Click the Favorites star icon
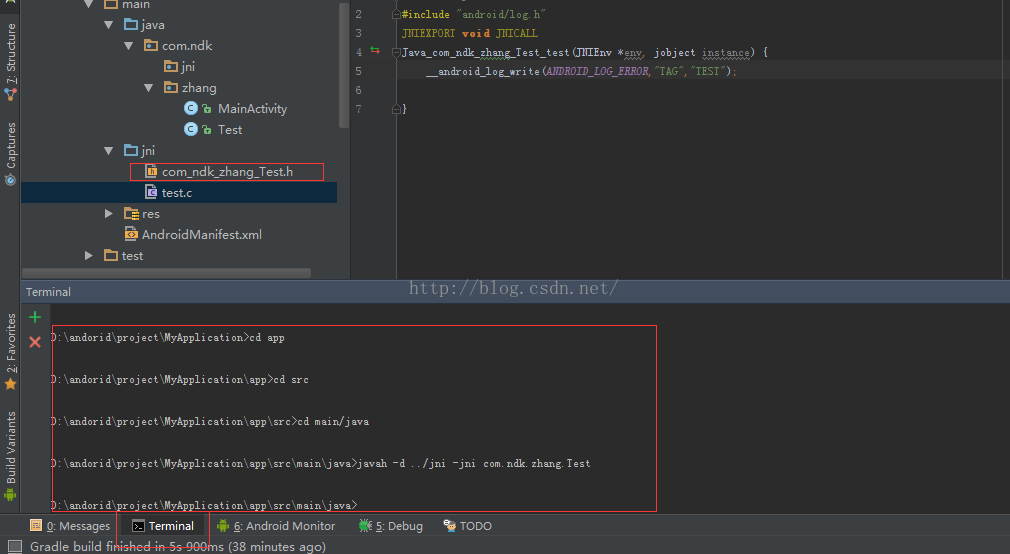 [10, 385]
